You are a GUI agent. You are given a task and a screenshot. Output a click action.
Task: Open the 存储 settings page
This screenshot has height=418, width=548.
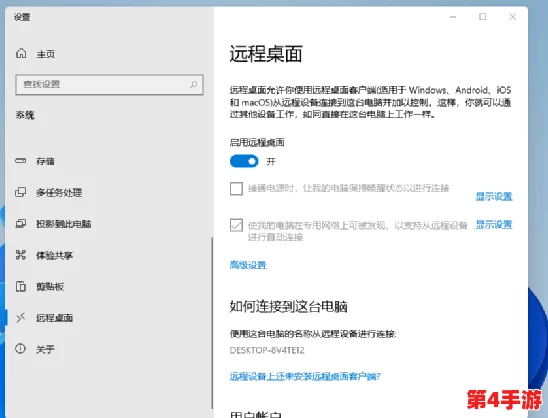pyautogui.click(x=45, y=161)
